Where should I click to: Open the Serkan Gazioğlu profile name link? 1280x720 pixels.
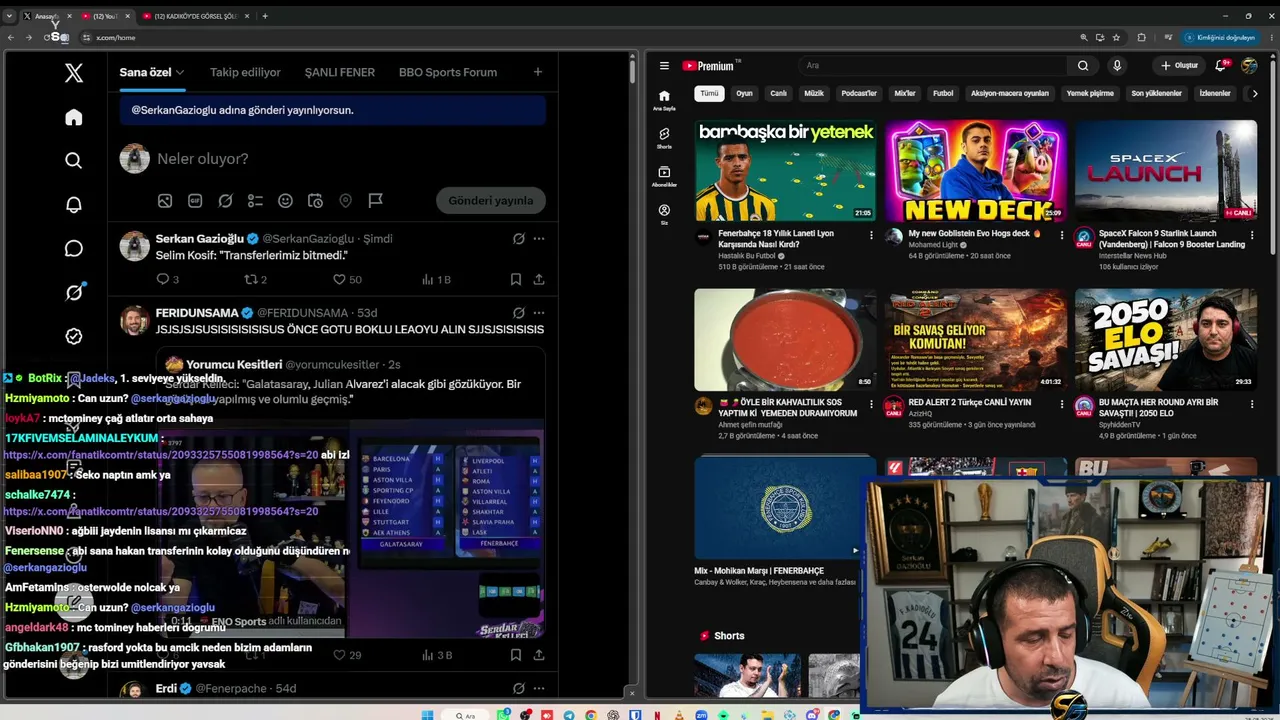(200, 239)
